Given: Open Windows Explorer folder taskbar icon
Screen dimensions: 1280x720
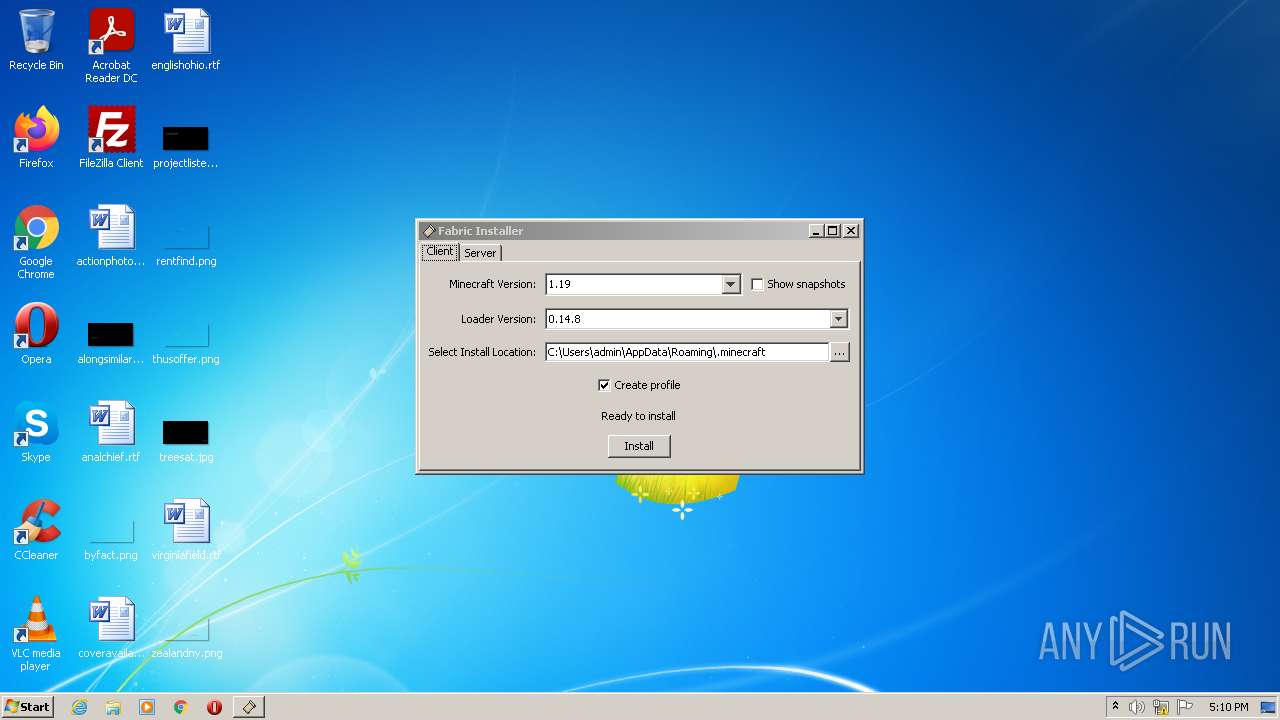Looking at the screenshot, I should (x=113, y=707).
